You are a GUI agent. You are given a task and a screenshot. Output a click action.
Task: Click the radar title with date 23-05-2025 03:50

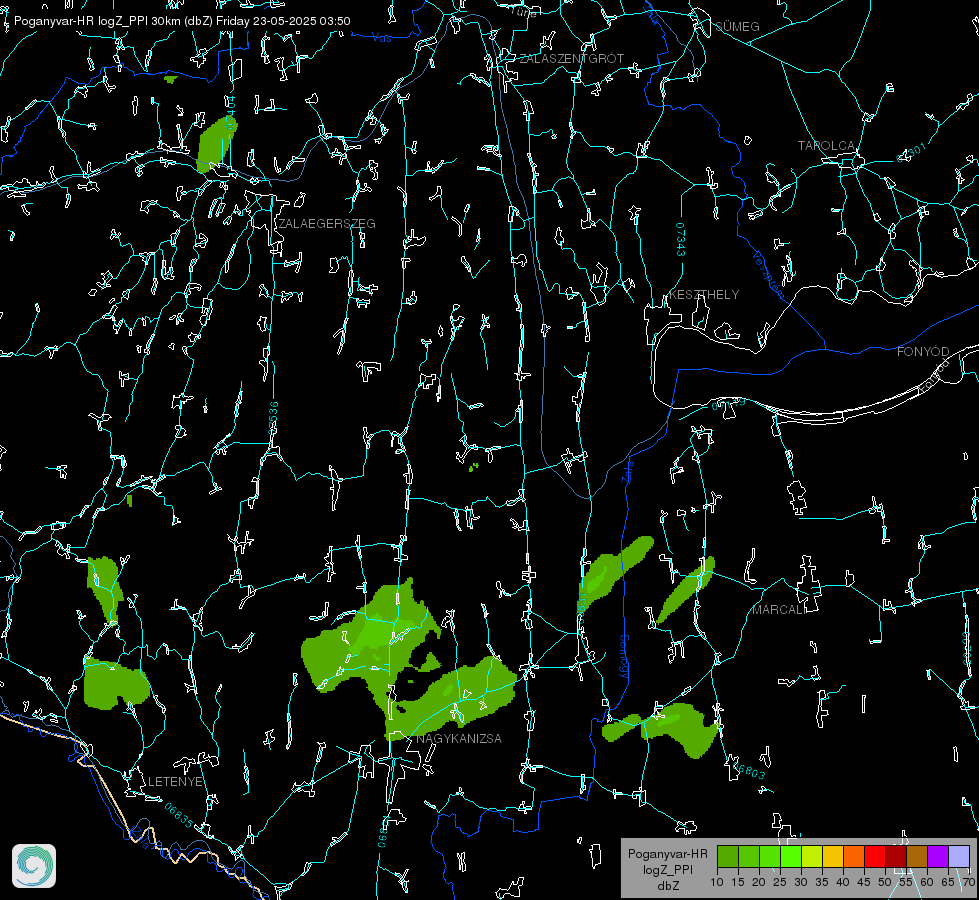click(182, 21)
